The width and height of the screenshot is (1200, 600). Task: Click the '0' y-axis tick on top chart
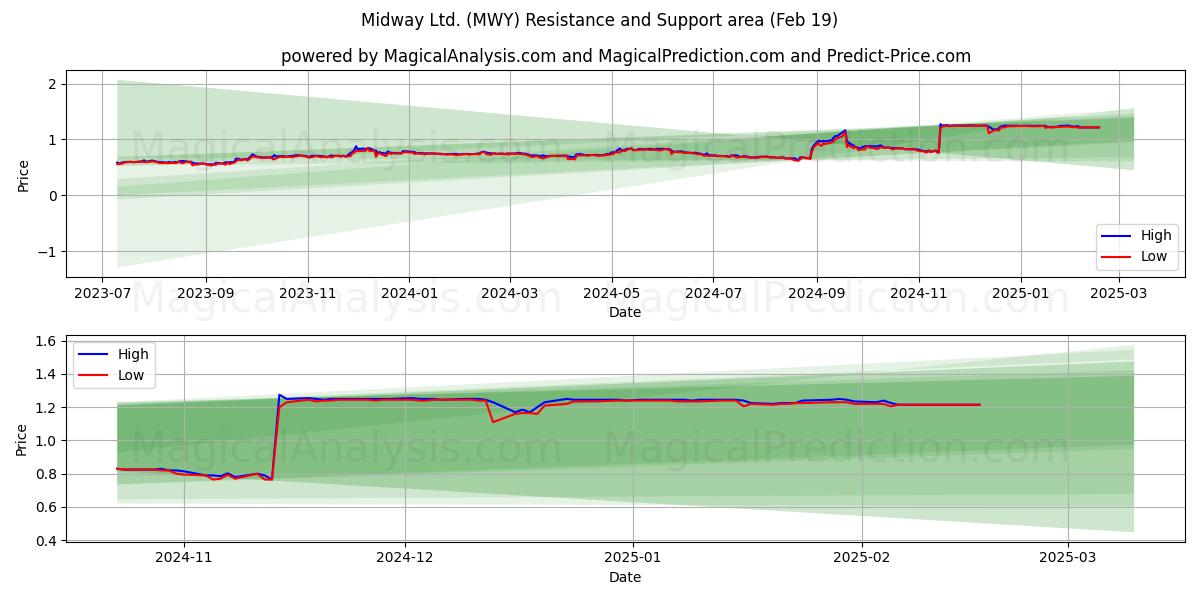pyautogui.click(x=52, y=196)
